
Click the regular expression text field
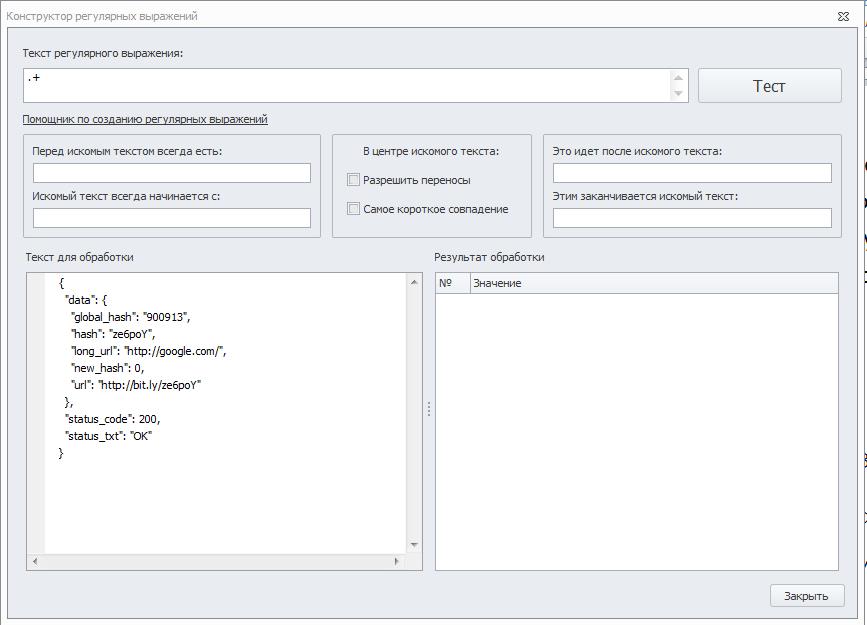point(347,86)
